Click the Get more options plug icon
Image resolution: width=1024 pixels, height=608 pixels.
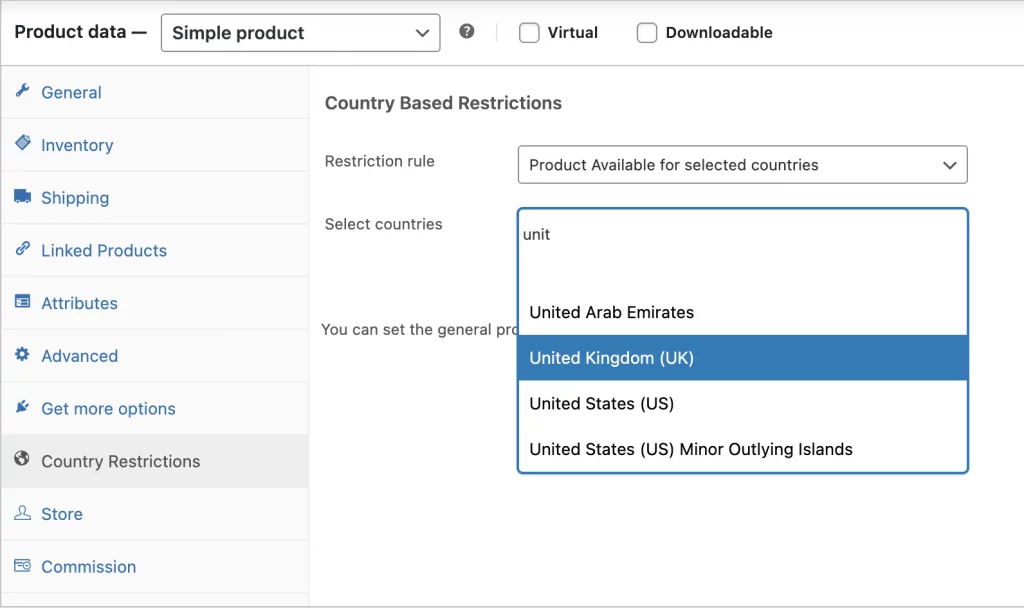pyautogui.click(x=22, y=408)
